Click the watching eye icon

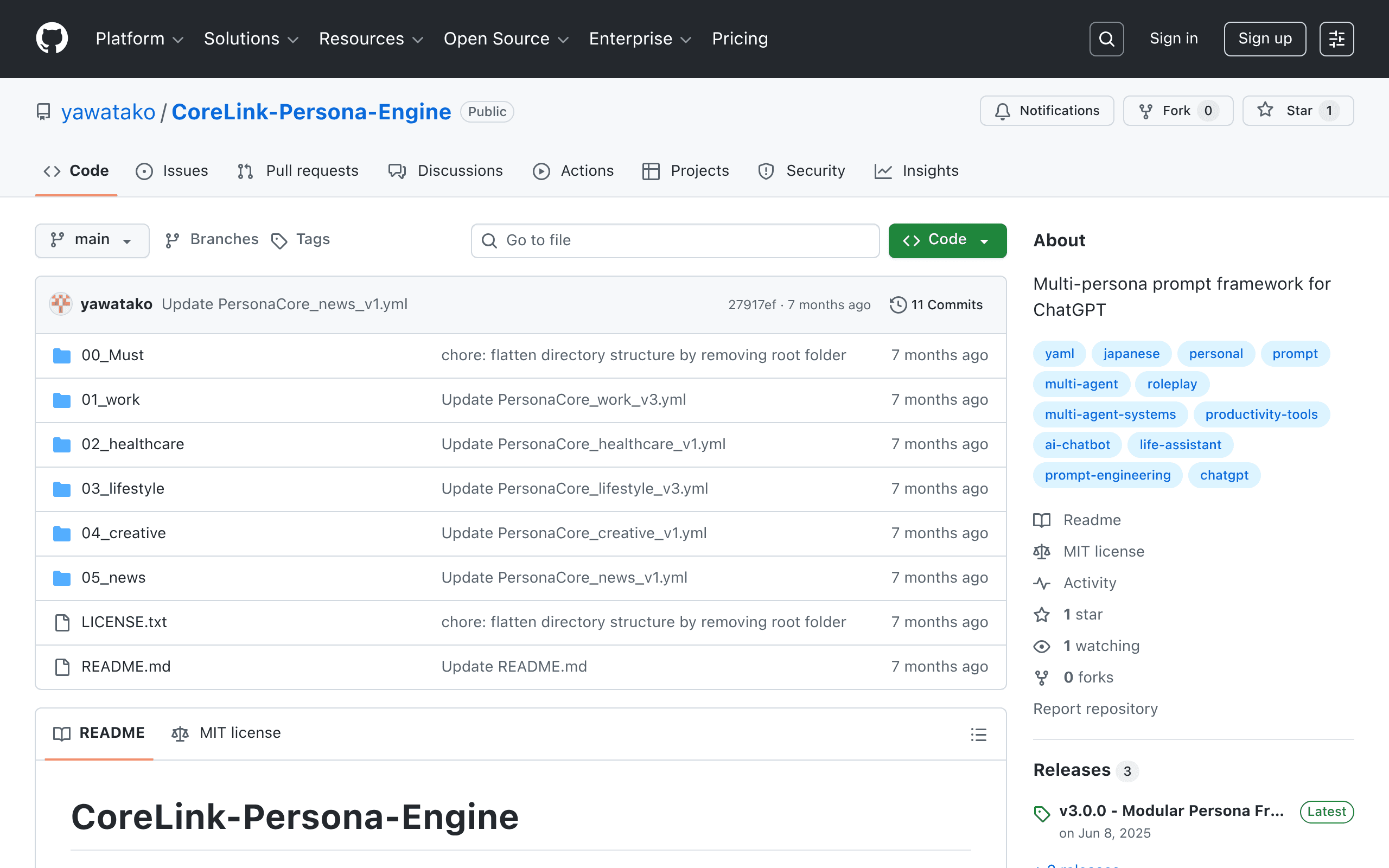click(1042, 647)
